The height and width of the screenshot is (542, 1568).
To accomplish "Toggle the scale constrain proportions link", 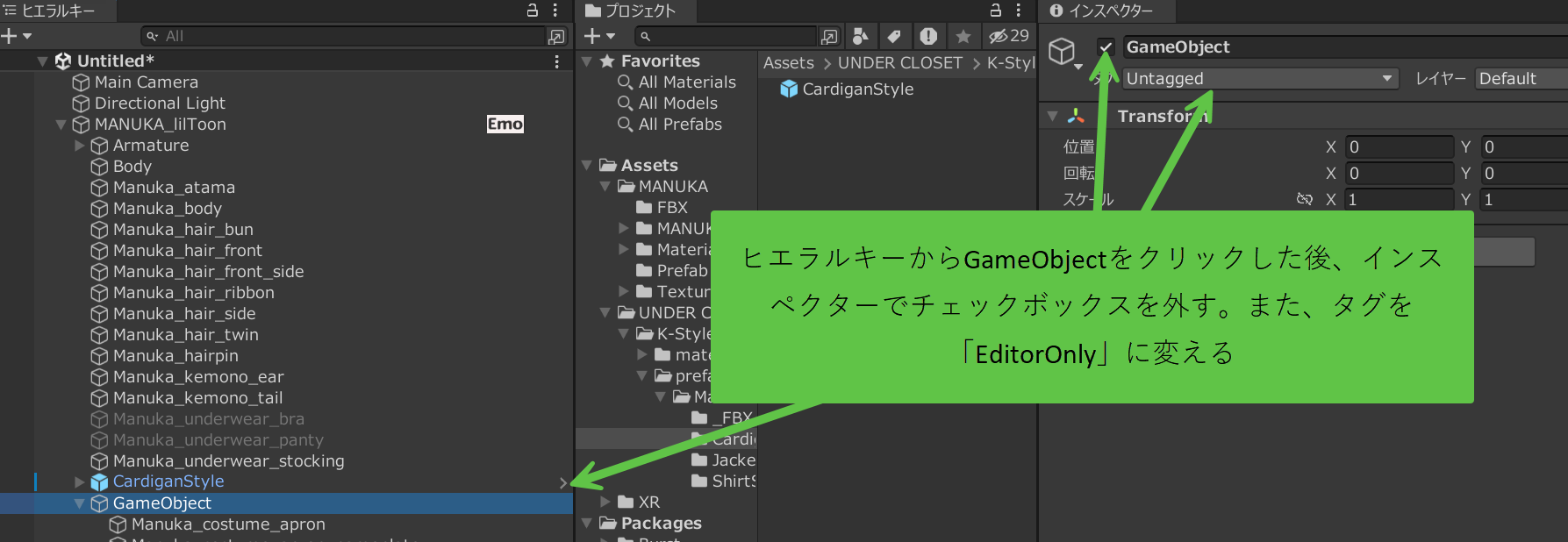I will click(1305, 200).
